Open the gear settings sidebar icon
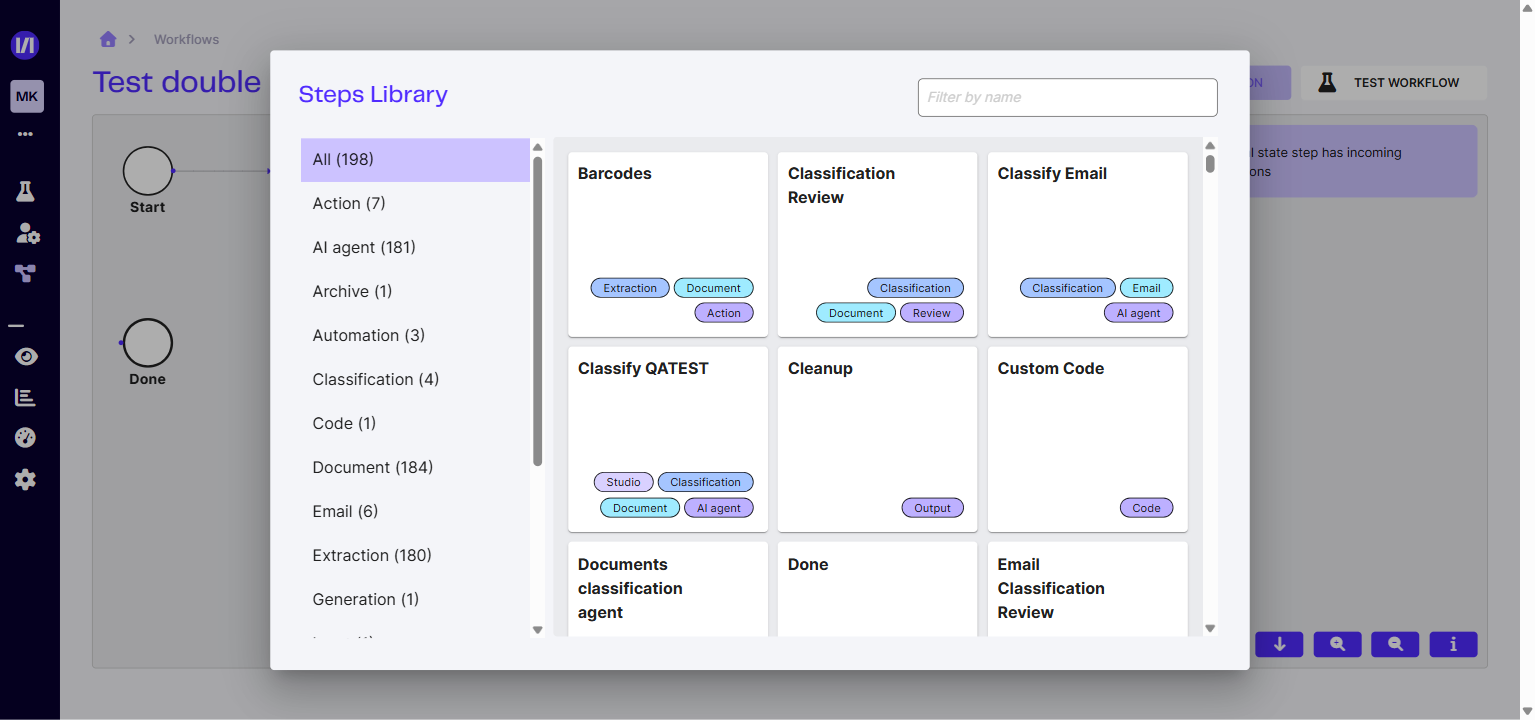1535x720 pixels. coord(25,480)
